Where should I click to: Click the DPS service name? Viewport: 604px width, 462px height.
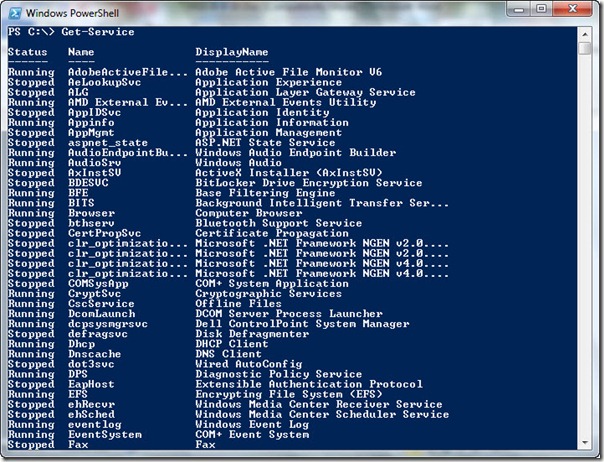[78, 374]
